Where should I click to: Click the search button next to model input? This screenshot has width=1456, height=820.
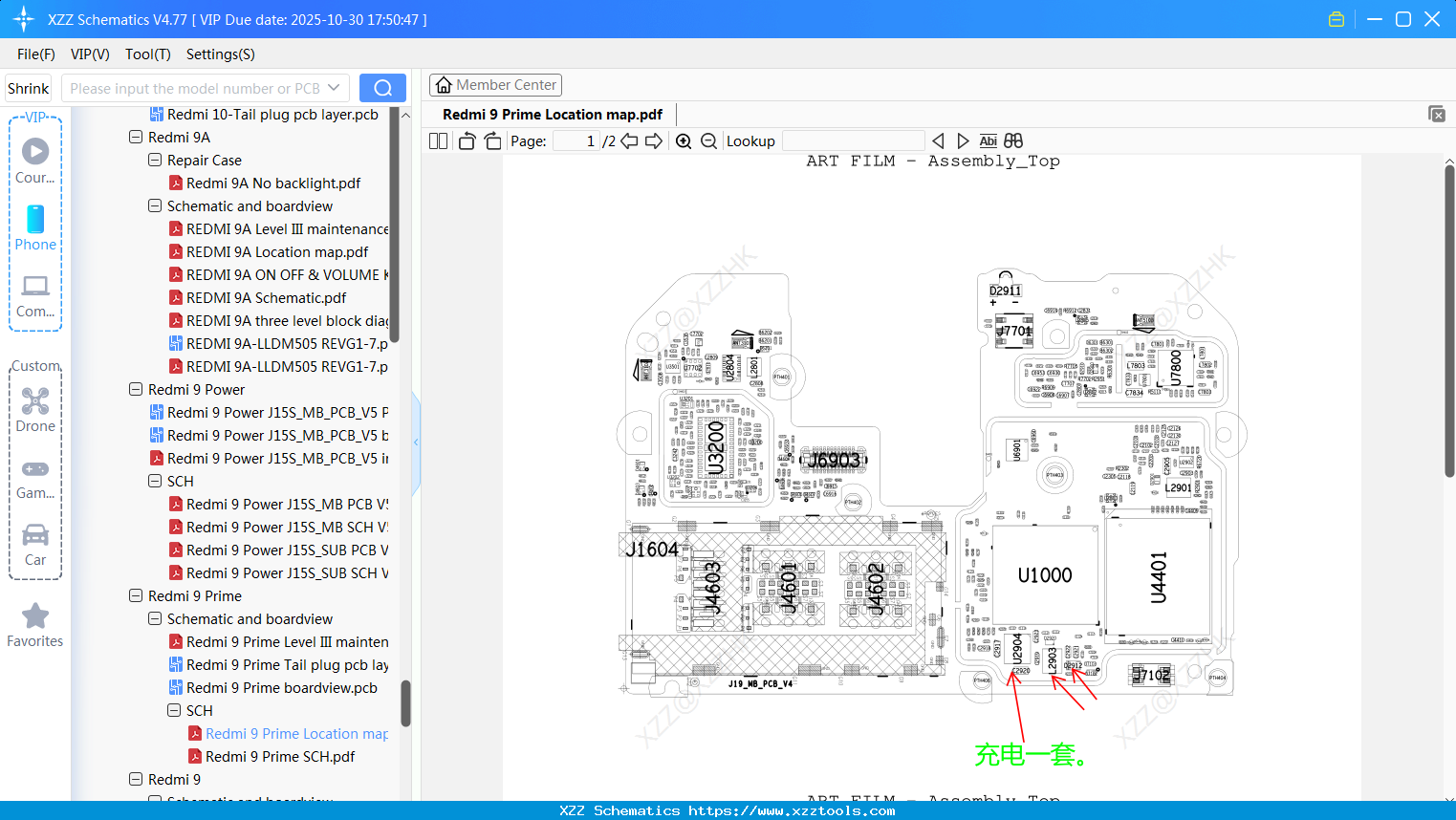click(382, 88)
